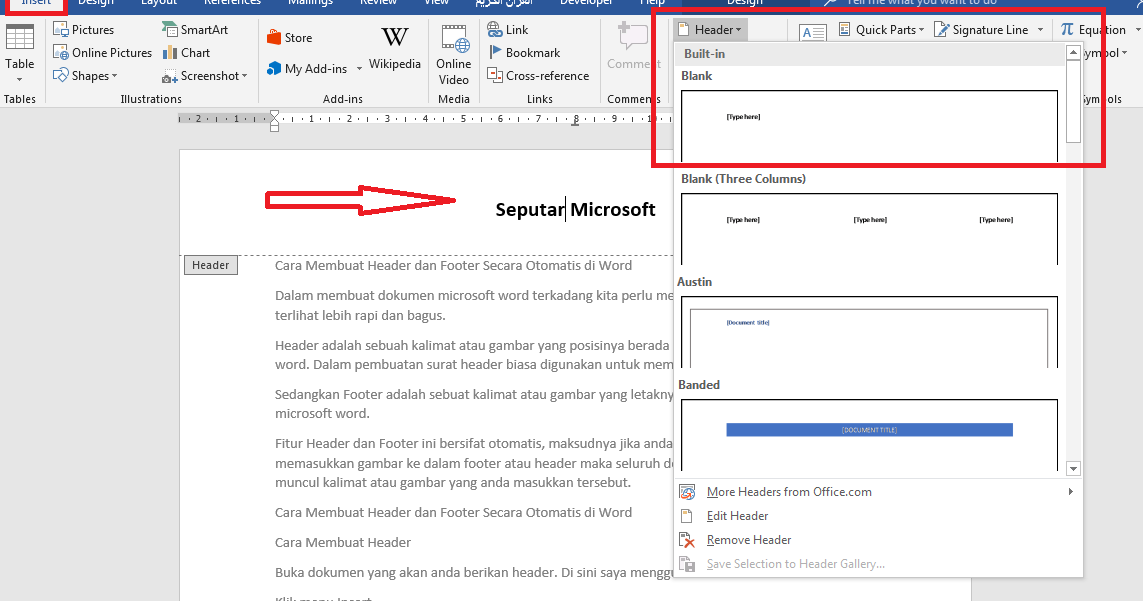The height and width of the screenshot is (601, 1143).
Task: Expand the Signature Line dropdown arrow
Action: 1040,30
